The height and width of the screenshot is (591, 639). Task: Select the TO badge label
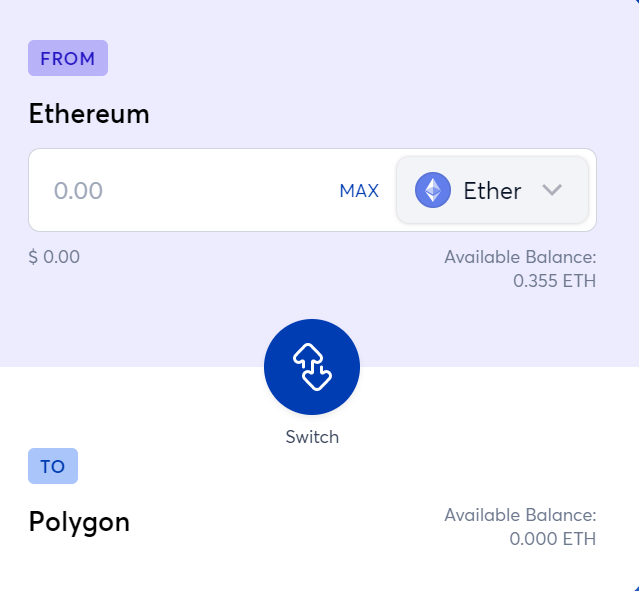click(x=53, y=466)
